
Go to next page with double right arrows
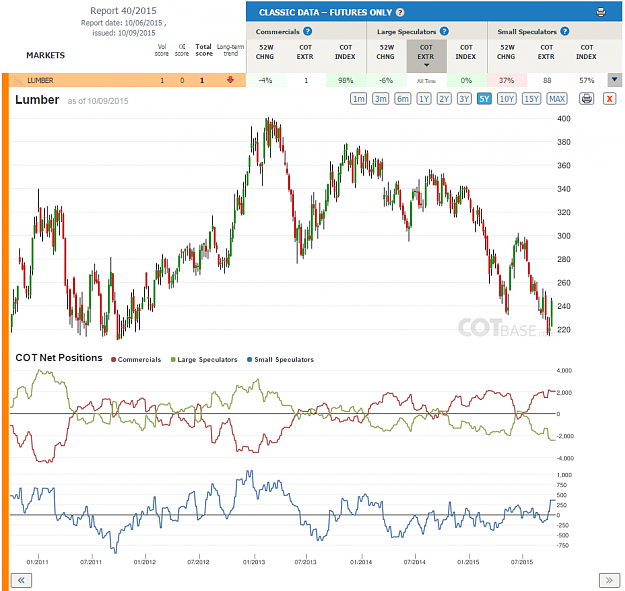[x=609, y=580]
